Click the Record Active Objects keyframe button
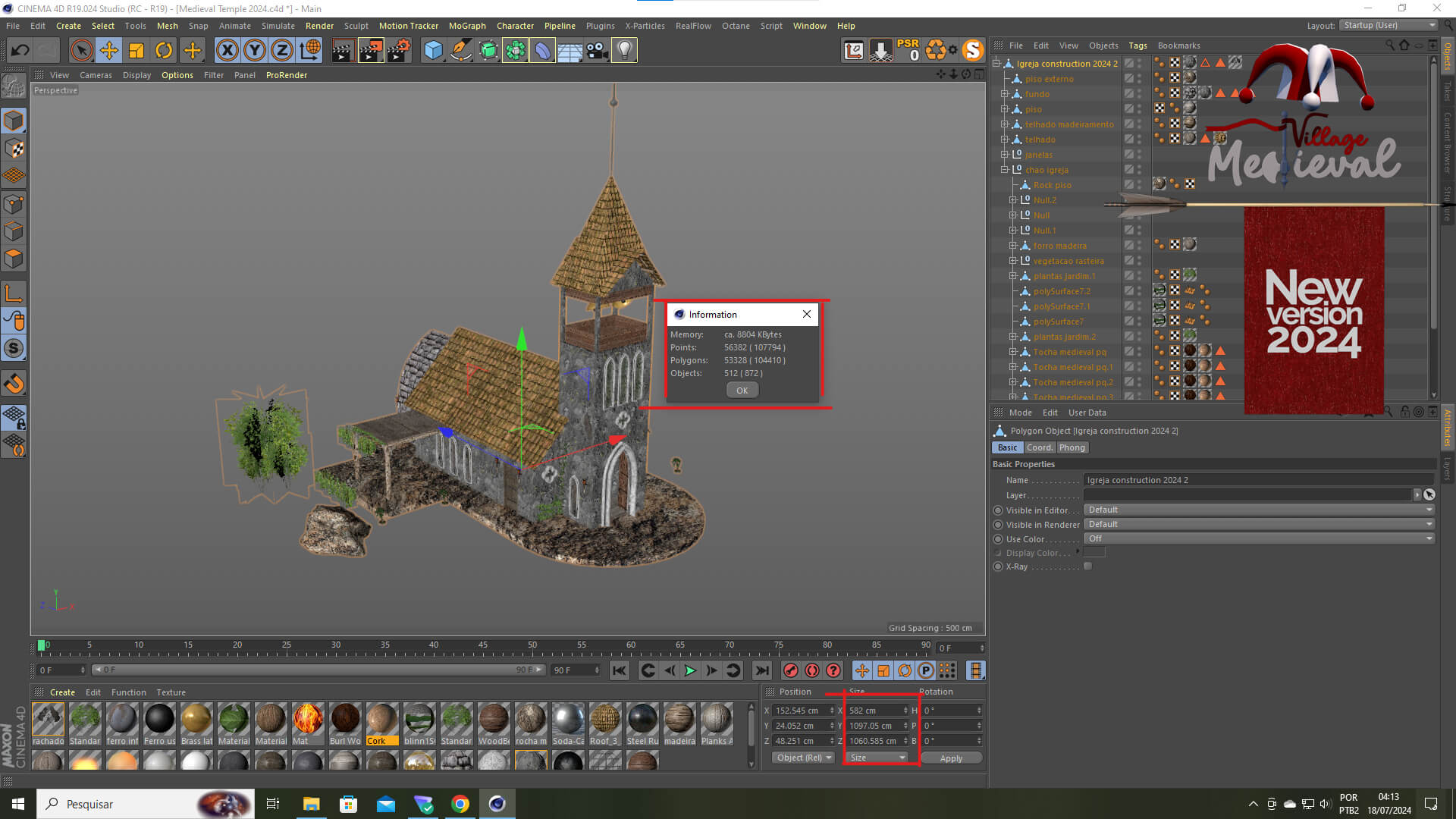 pos(791,670)
